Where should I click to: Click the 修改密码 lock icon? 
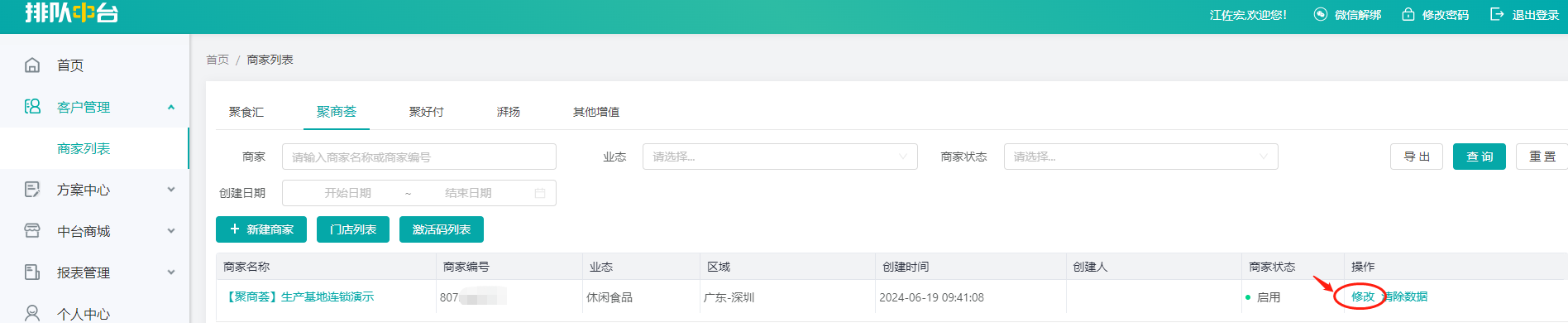1408,14
